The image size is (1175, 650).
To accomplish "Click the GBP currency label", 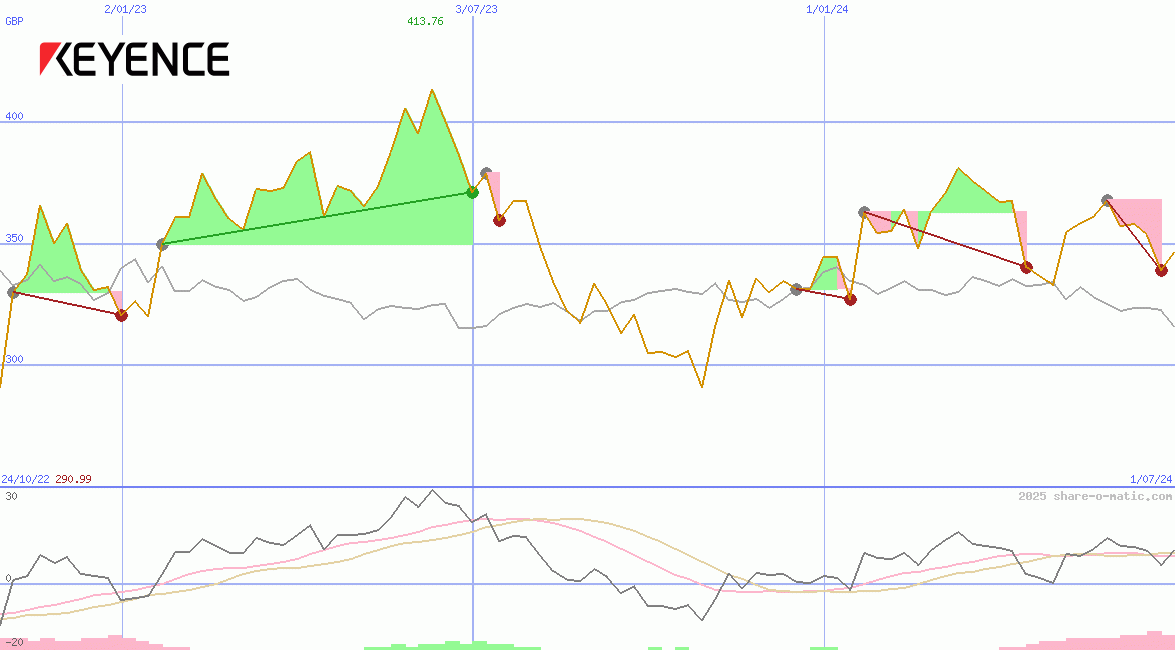I will (14, 21).
